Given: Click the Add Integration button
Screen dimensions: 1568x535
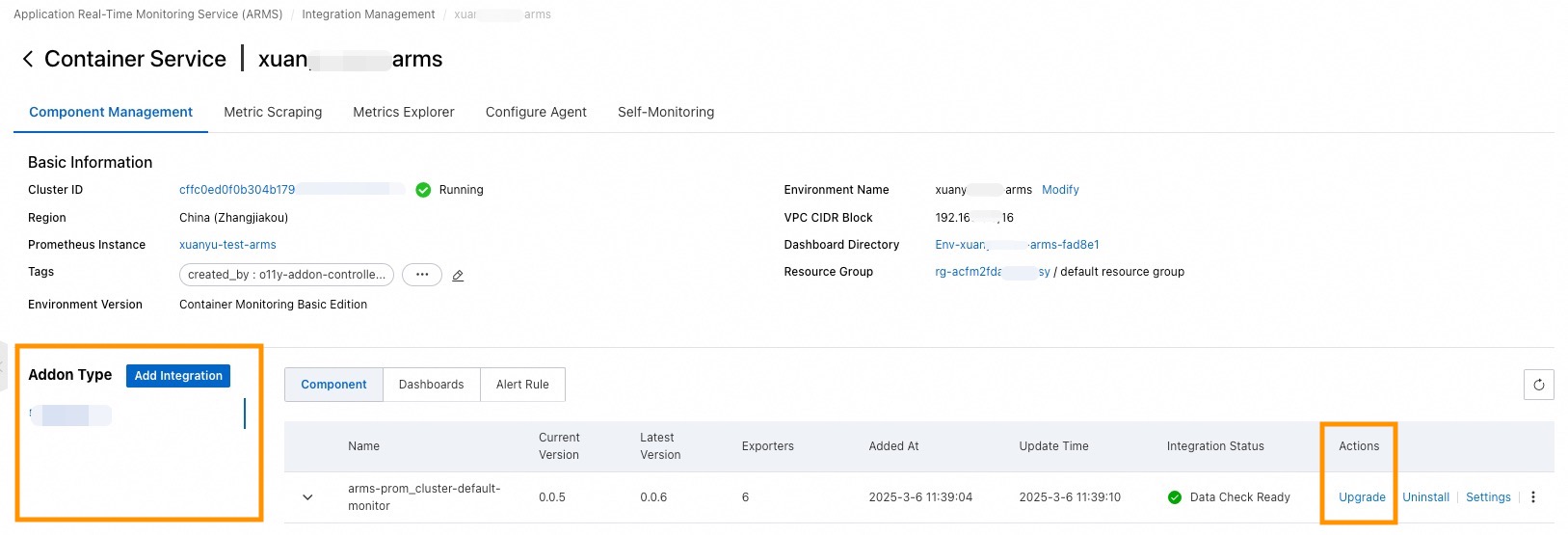Looking at the screenshot, I should point(178,376).
